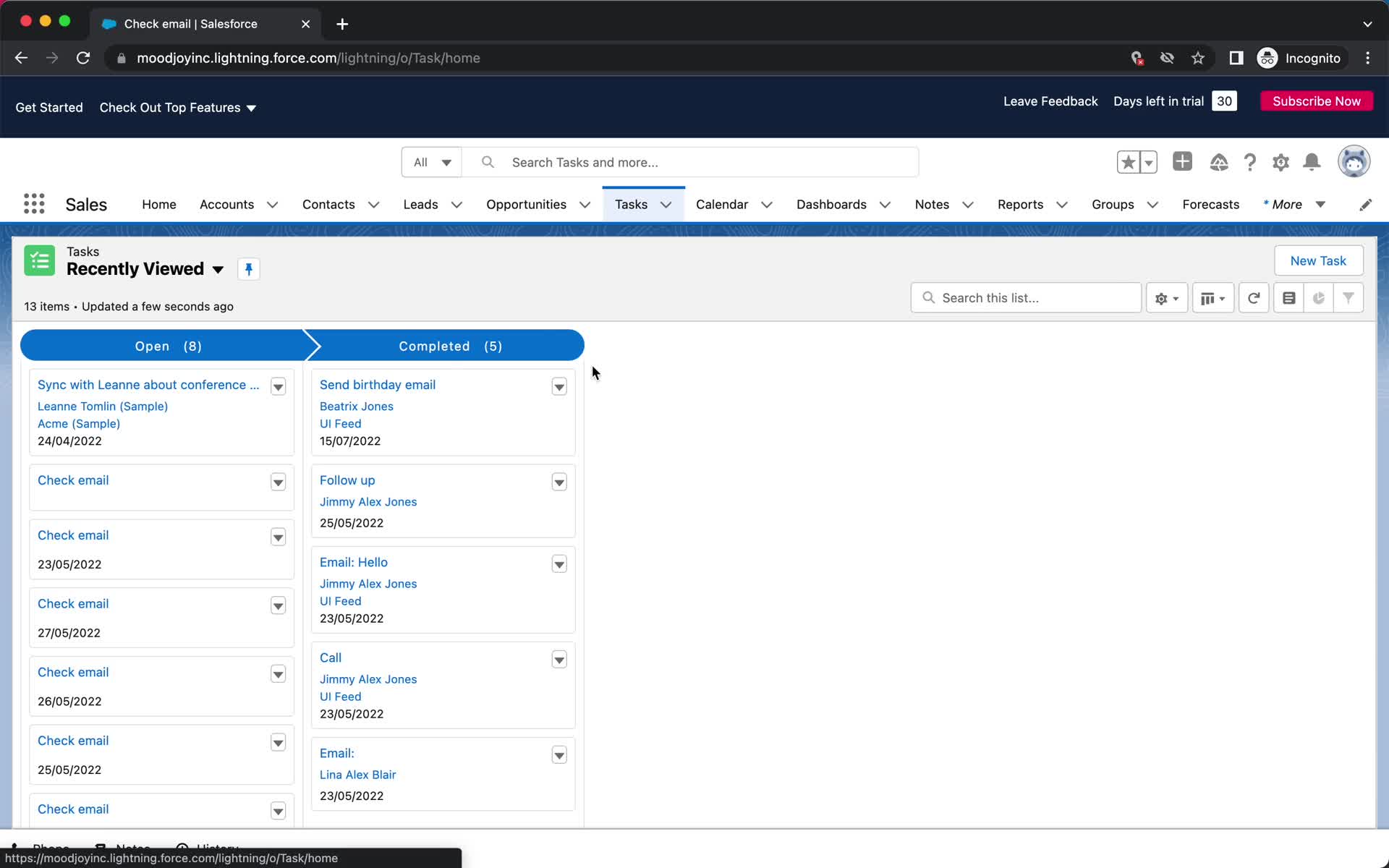
Task: Open the Email: Hello task
Action: (354, 562)
